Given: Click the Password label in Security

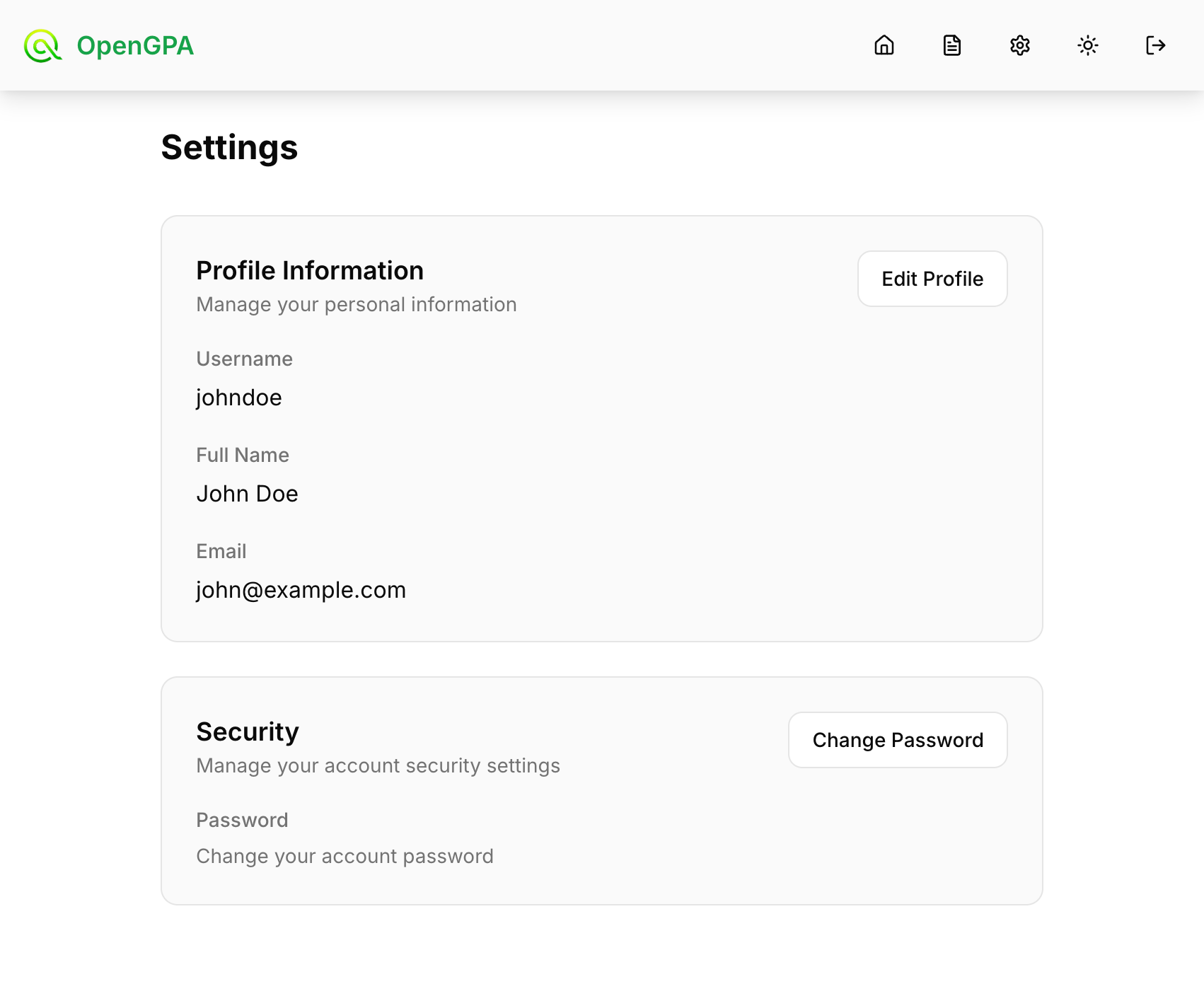Looking at the screenshot, I should click(x=242, y=820).
